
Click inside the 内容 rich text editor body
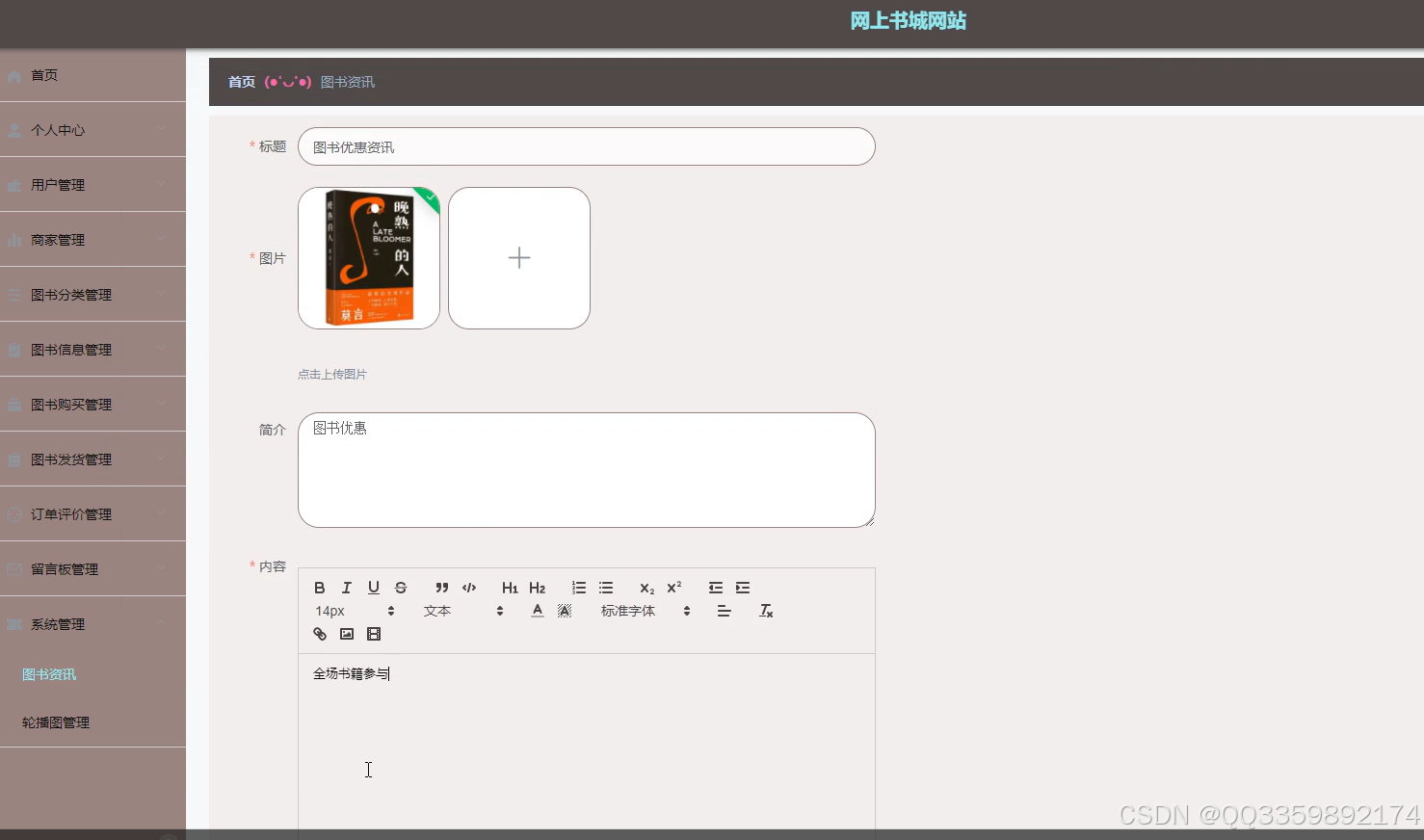(587, 742)
